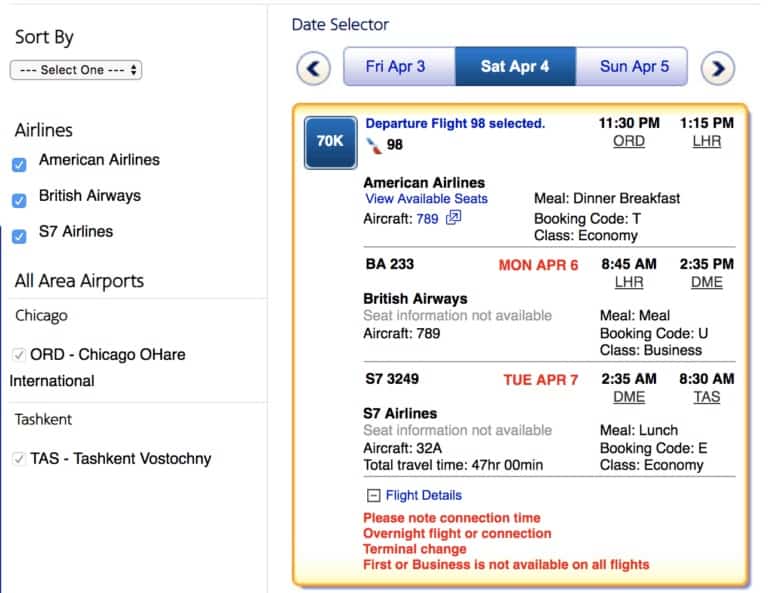Open View Available Seats link

click(x=426, y=199)
